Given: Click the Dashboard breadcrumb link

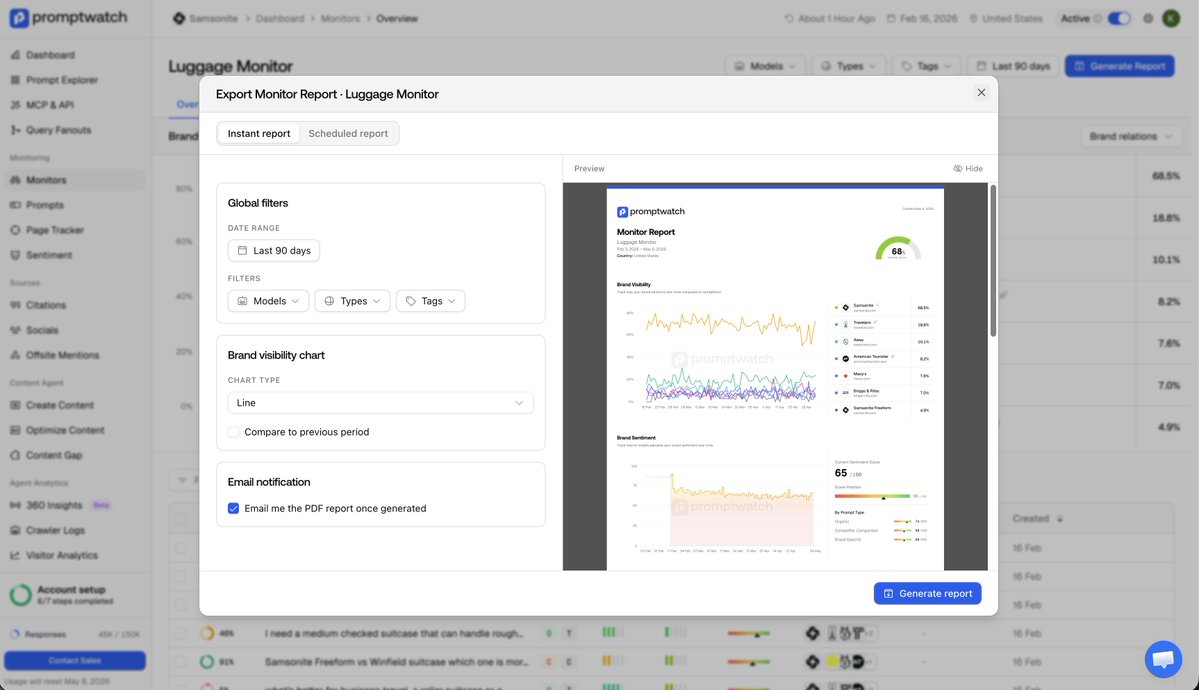Looking at the screenshot, I should tap(280, 18).
